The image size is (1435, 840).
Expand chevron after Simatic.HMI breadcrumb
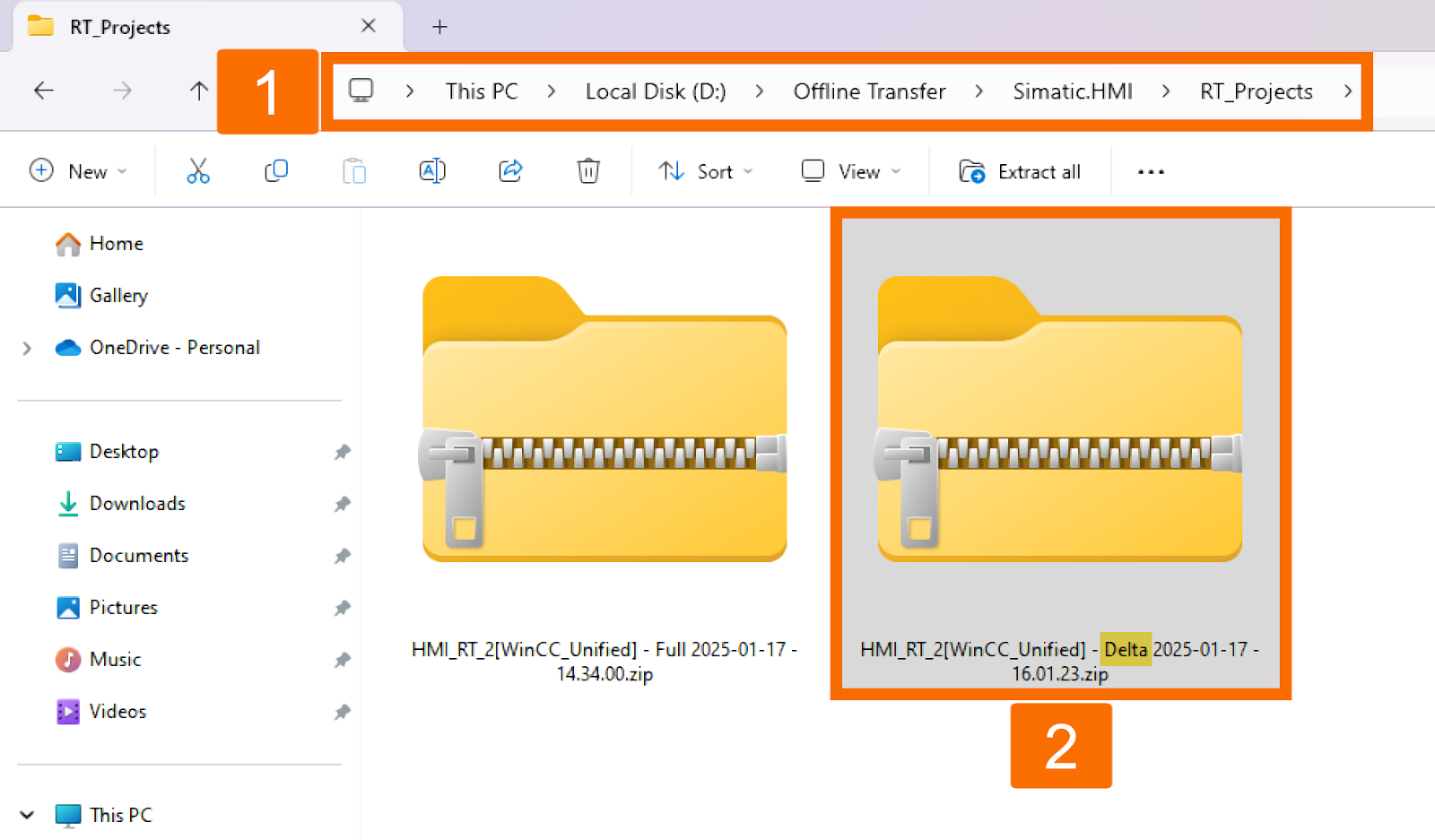[1166, 91]
